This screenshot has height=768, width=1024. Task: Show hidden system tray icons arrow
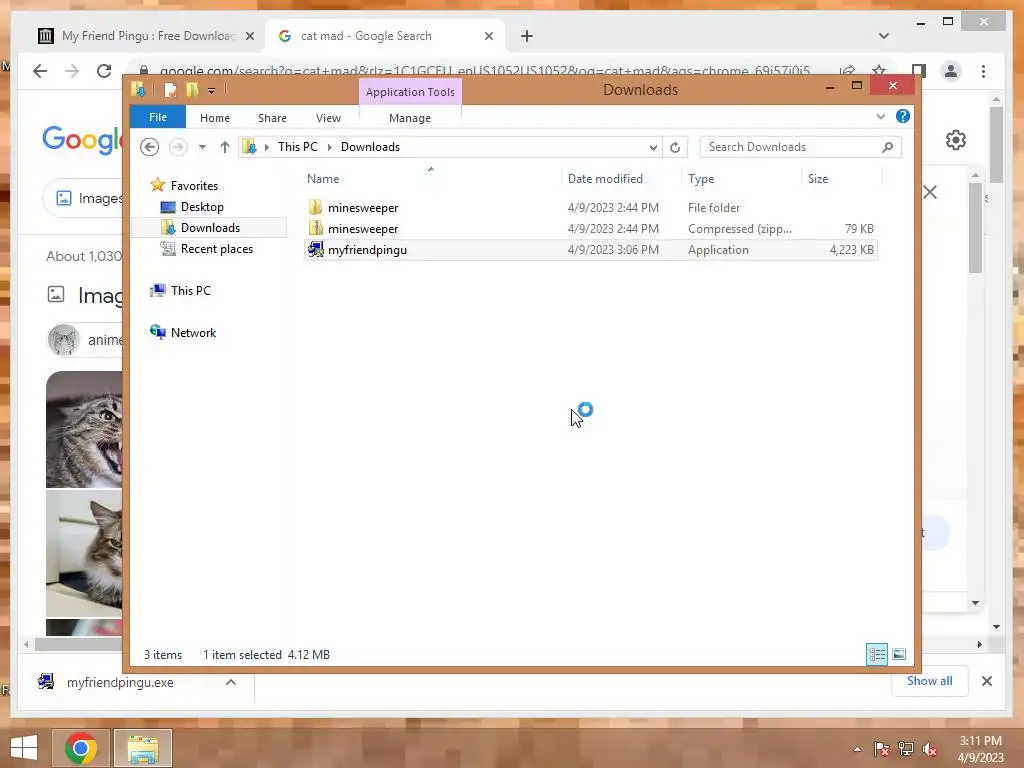coord(857,749)
